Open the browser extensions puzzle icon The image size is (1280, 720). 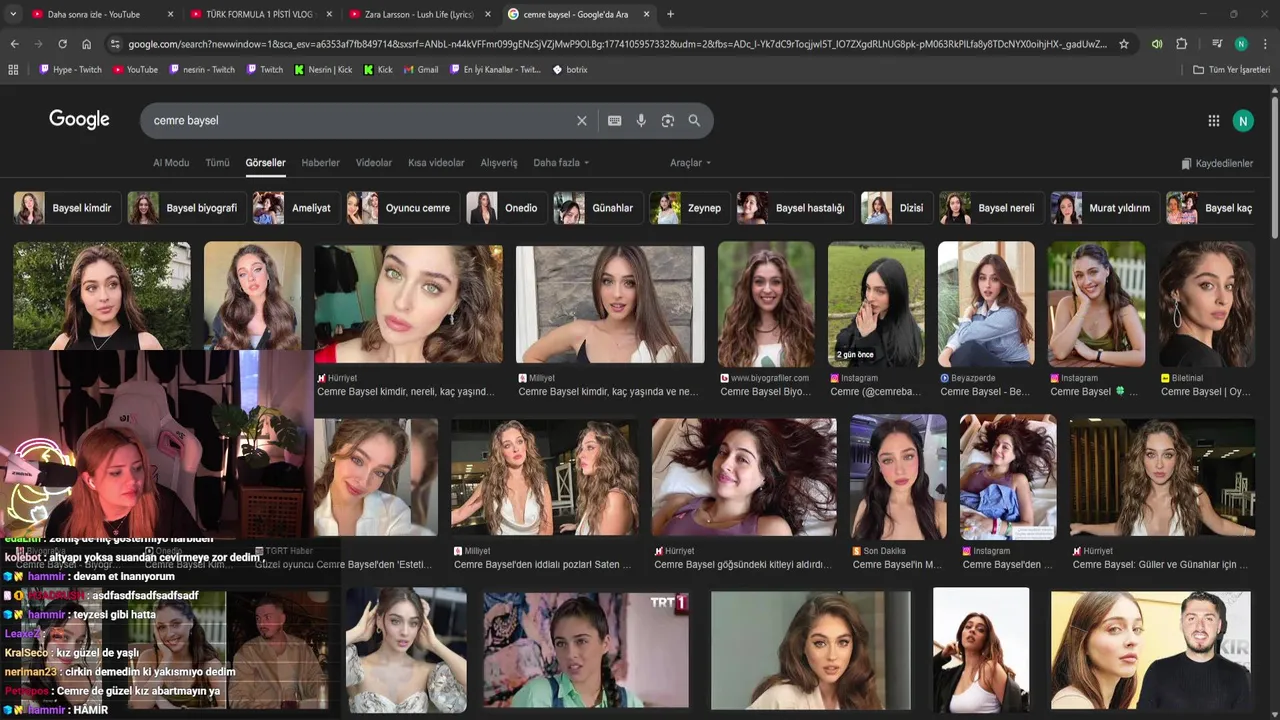click(x=1181, y=44)
